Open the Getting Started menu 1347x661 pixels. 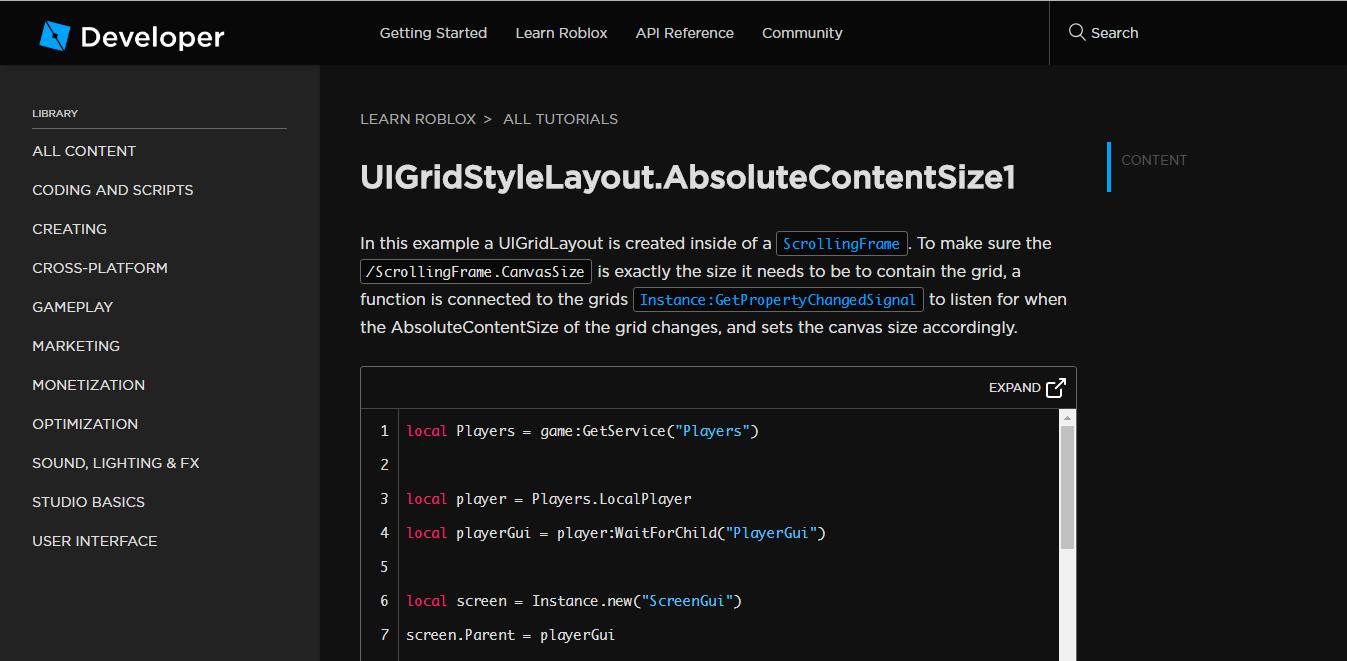(x=433, y=33)
